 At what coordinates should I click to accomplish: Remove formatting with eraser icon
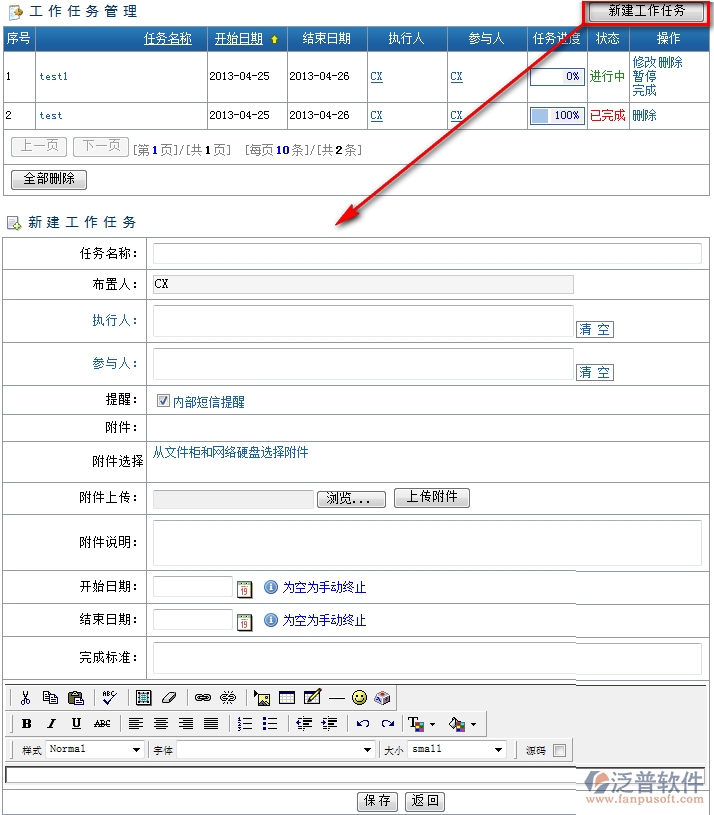pyautogui.click(x=169, y=698)
